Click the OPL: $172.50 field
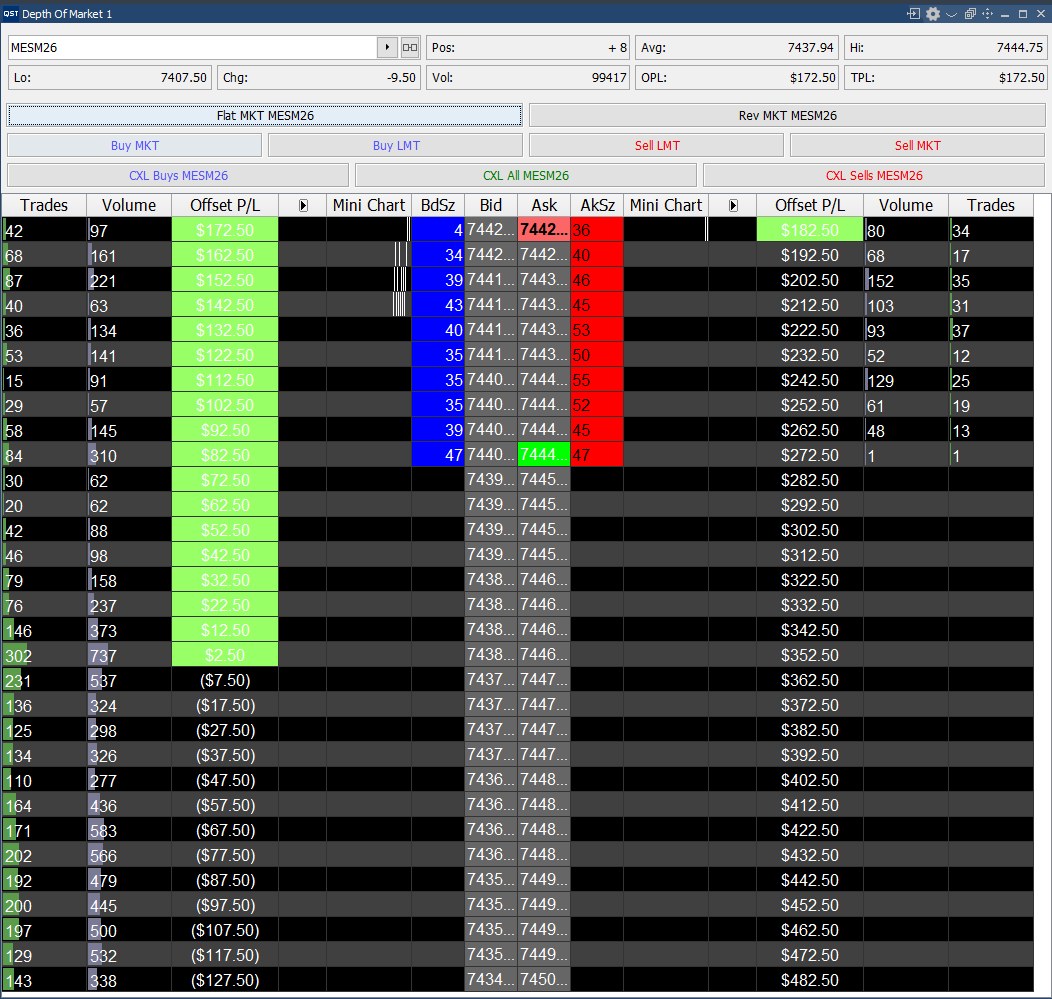The image size is (1052, 999). pos(737,78)
